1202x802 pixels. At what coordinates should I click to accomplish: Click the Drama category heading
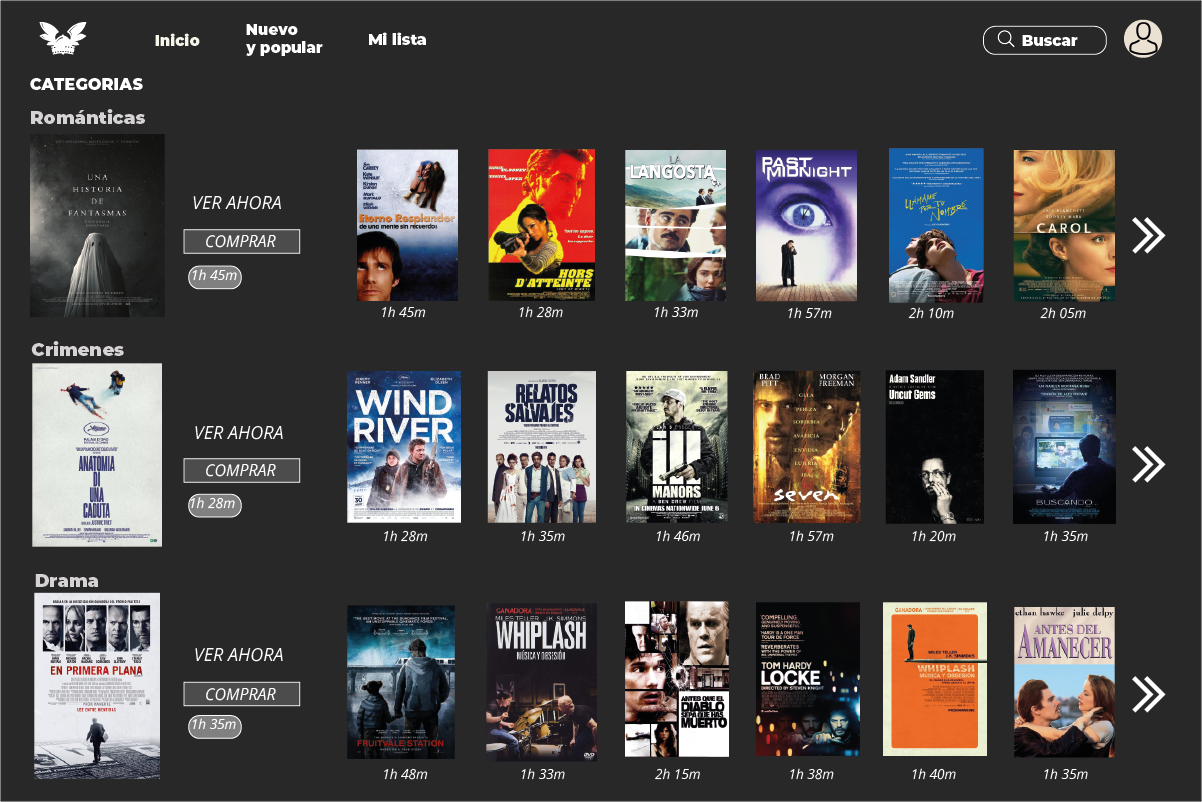click(67, 580)
